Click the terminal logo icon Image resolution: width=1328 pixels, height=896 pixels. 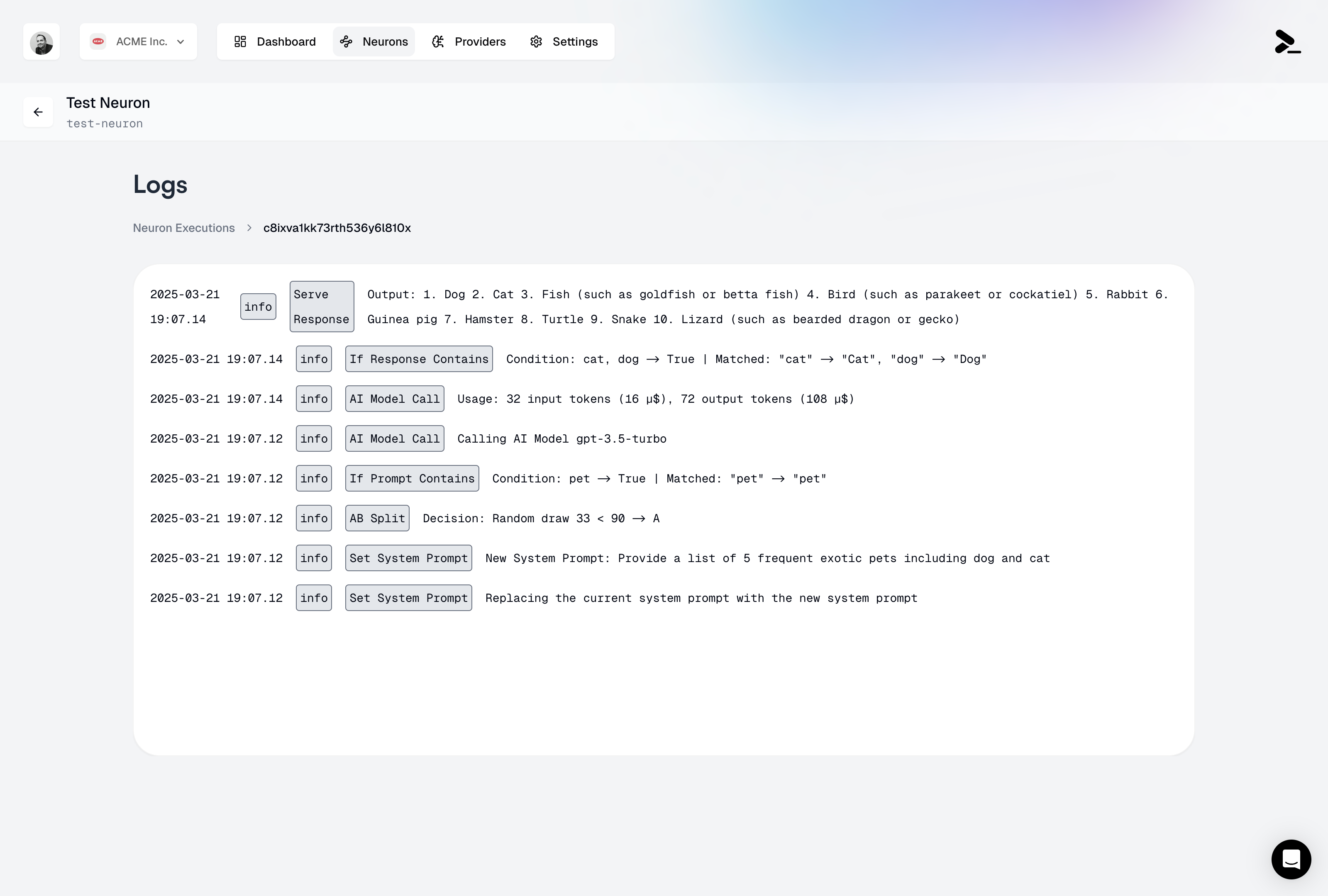[x=1287, y=41]
